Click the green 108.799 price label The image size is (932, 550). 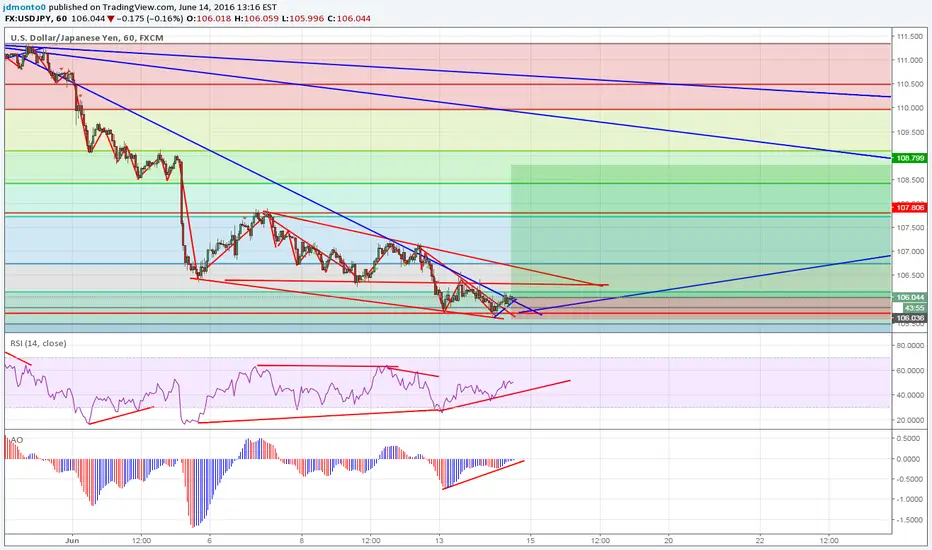910,158
